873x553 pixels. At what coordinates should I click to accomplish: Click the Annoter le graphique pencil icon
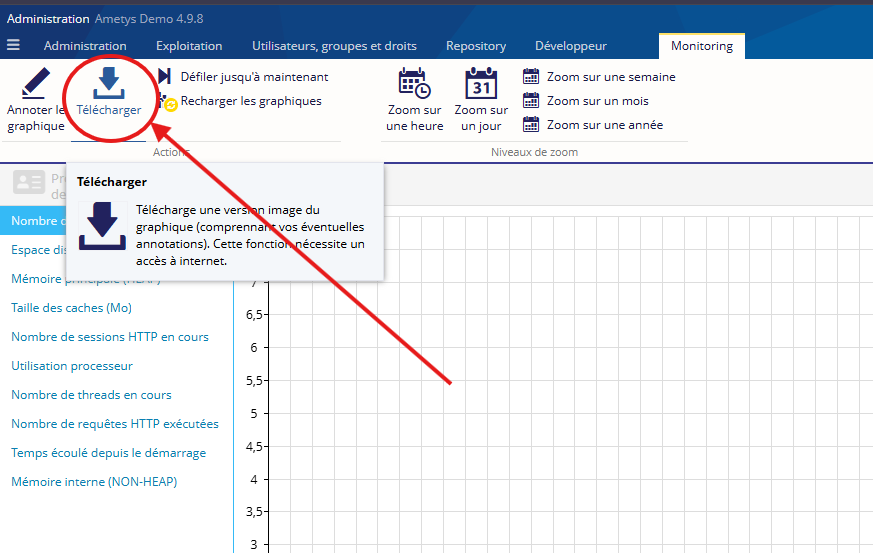coord(36,83)
